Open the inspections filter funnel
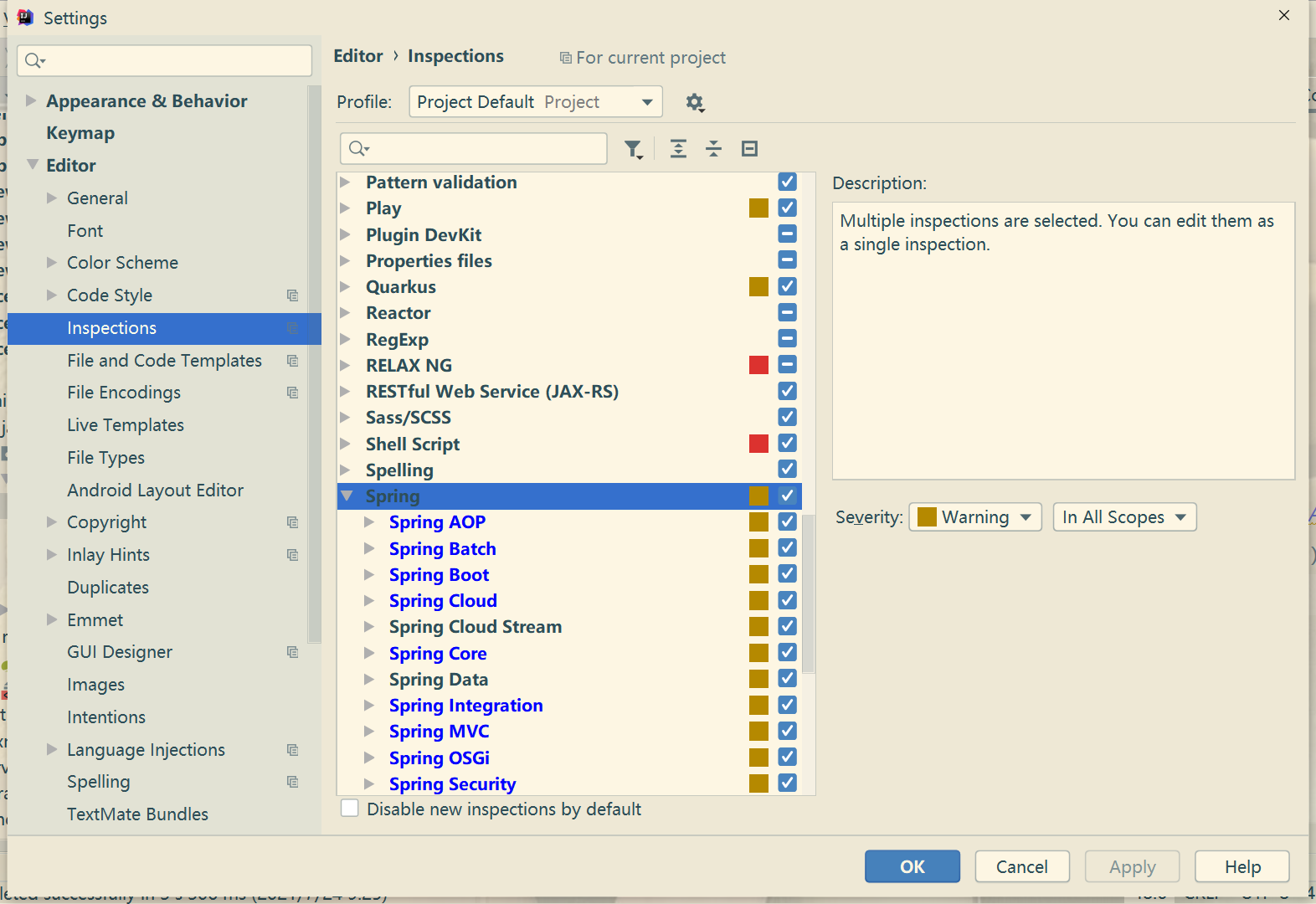Screen dimensions: 1316x904 coord(634,149)
